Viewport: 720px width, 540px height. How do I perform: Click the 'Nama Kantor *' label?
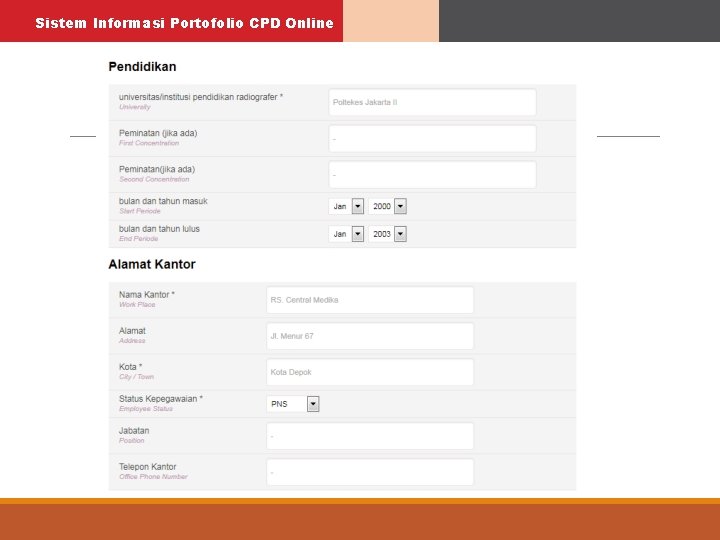point(146,294)
